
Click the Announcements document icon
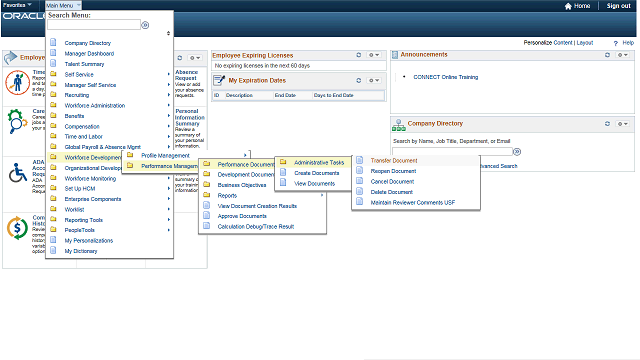click(x=395, y=55)
